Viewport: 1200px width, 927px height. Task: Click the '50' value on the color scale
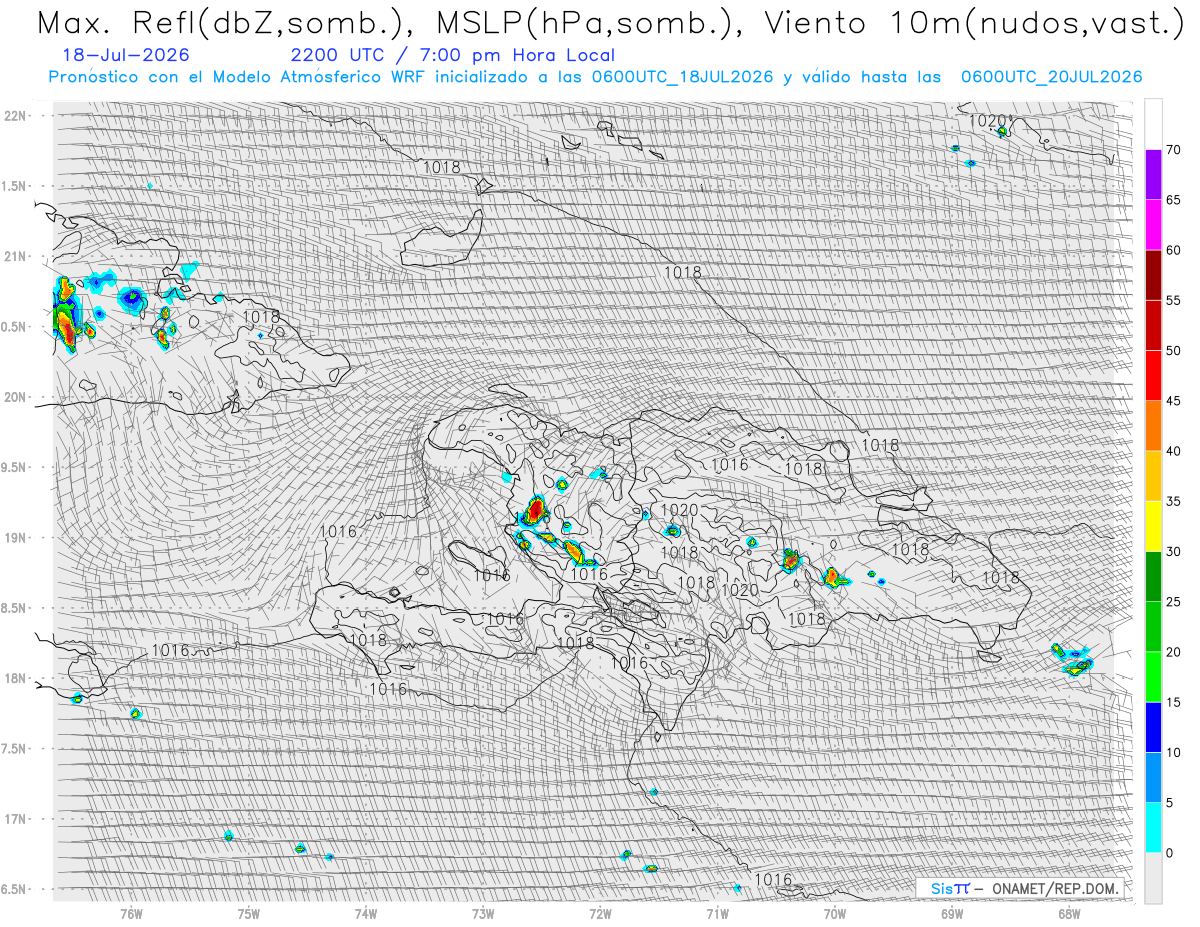[1173, 351]
